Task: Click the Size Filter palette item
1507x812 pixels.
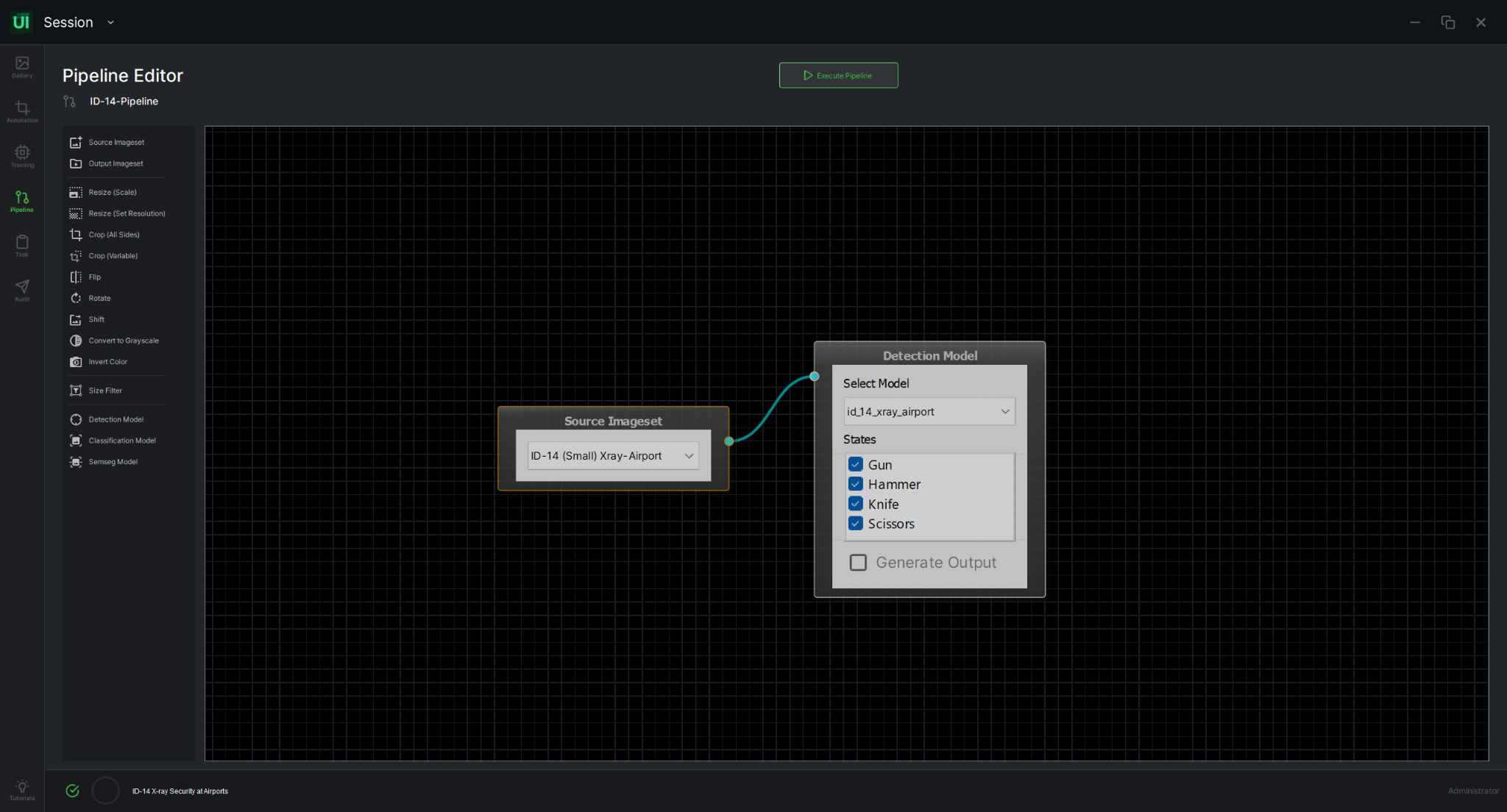Action: [x=104, y=391]
